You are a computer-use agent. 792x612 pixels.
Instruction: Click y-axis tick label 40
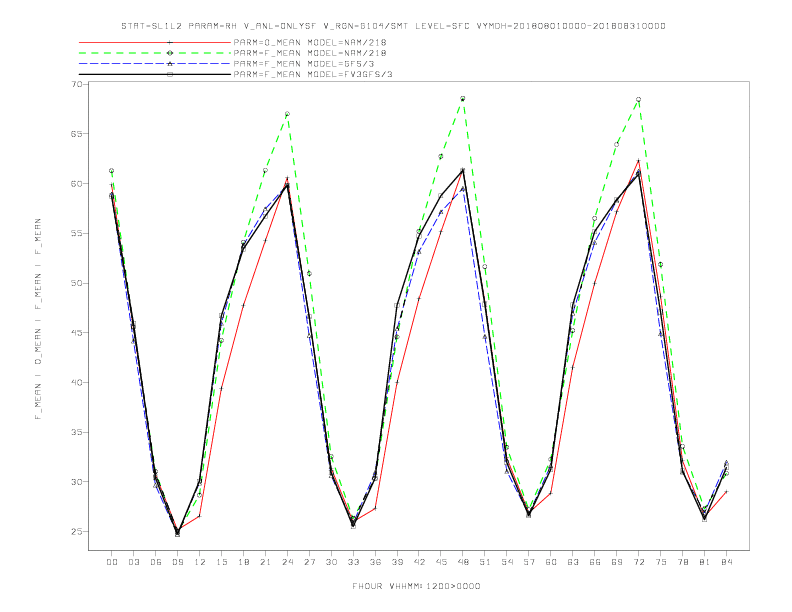[x=77, y=383]
